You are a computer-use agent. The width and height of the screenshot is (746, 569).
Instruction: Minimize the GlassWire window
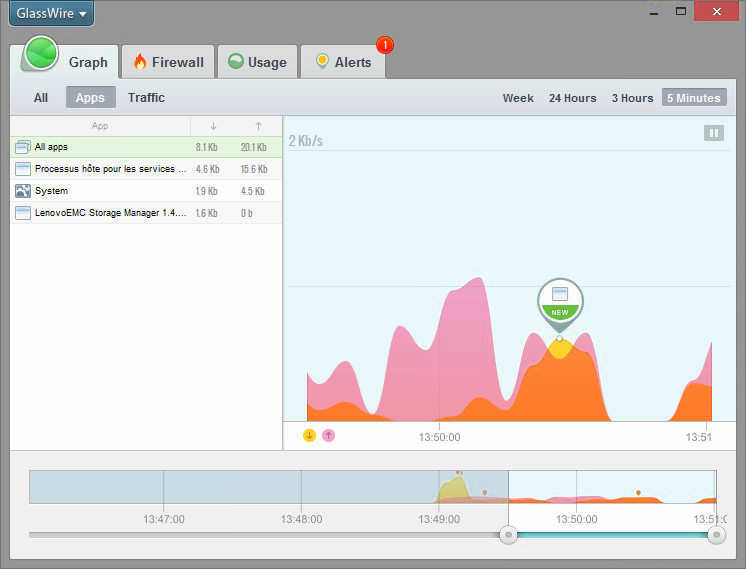tap(654, 12)
